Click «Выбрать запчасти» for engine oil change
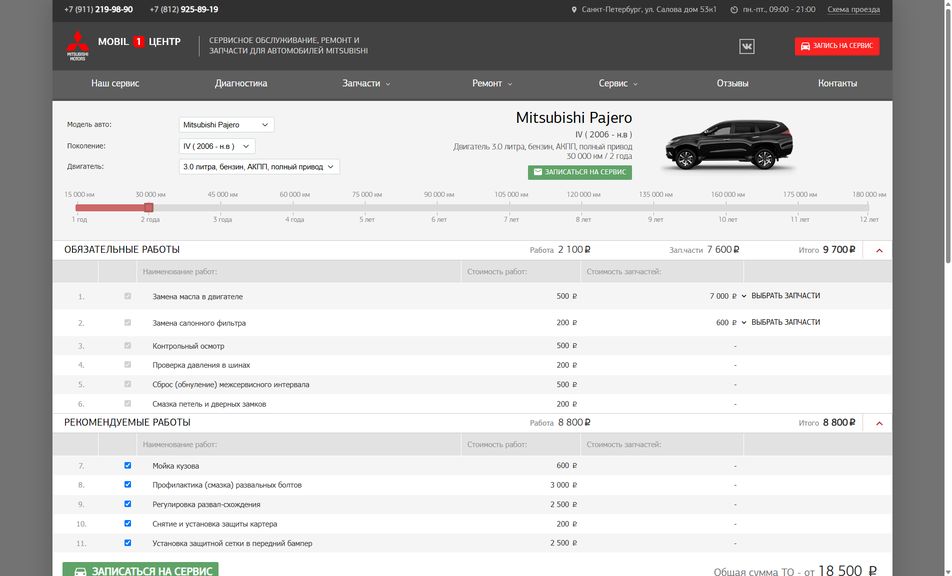This screenshot has width=952, height=576. (x=786, y=296)
